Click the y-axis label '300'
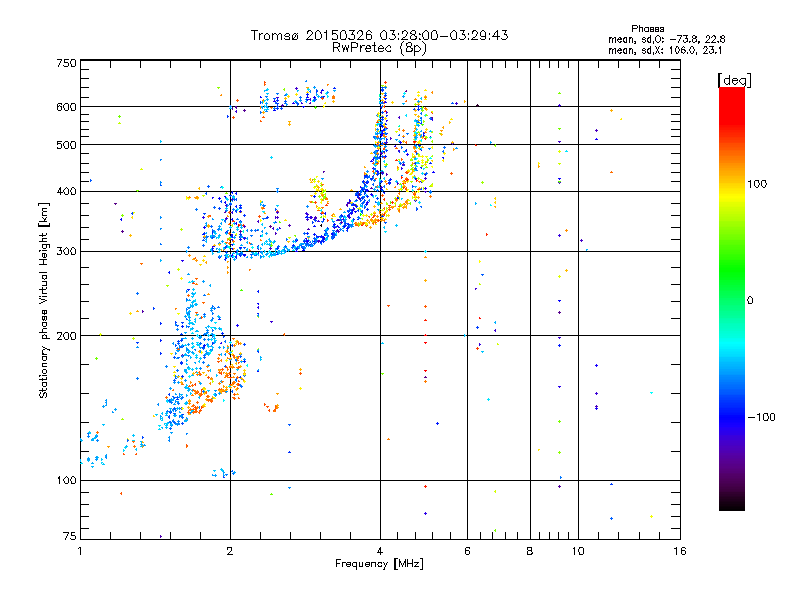Screen dimensions: 800x600 click(66, 252)
